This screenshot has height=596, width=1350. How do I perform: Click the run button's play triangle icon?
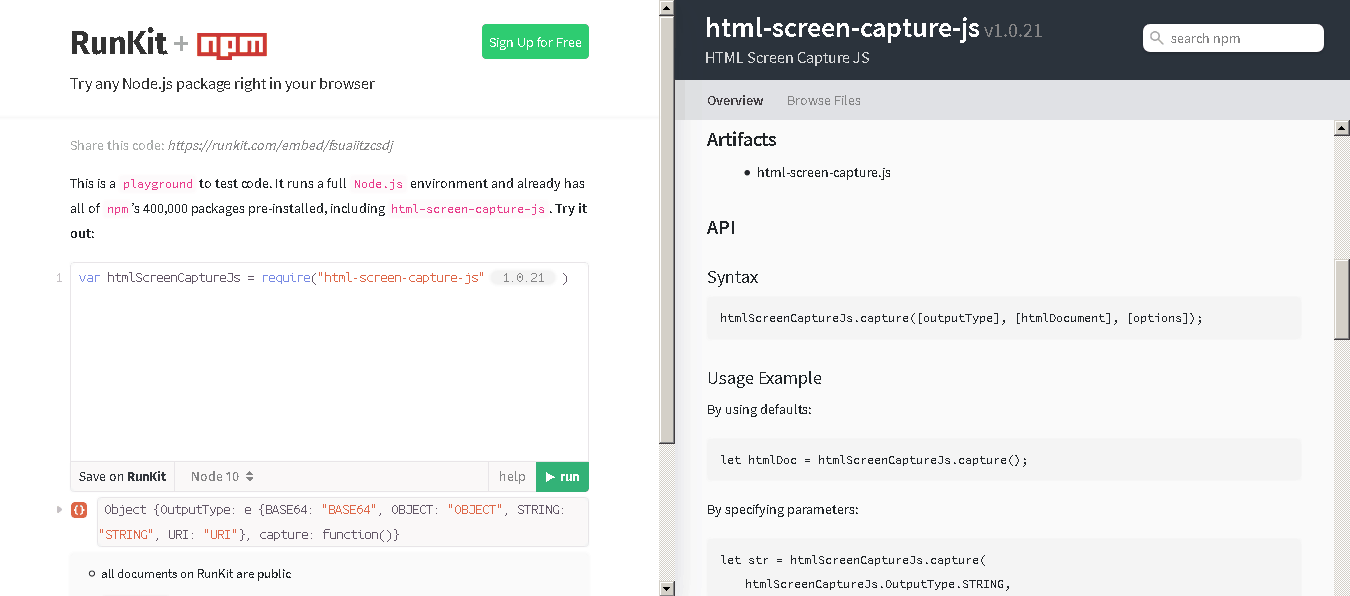(549, 476)
